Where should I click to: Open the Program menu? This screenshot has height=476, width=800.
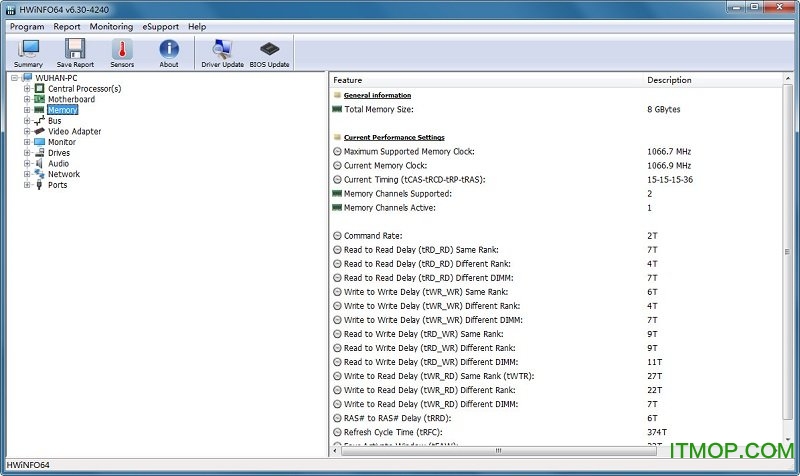click(x=27, y=27)
